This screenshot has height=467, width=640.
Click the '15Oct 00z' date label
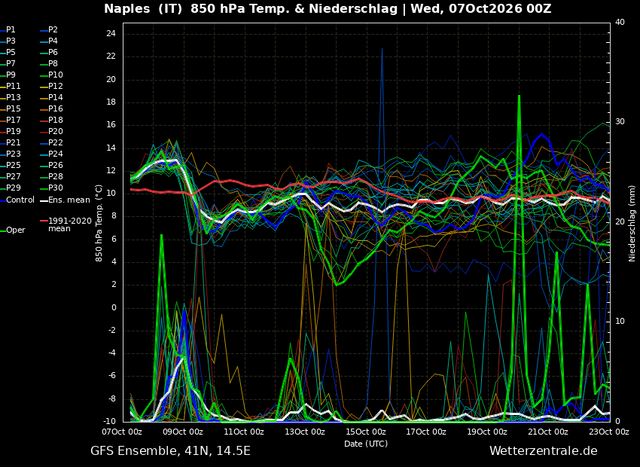click(368, 432)
